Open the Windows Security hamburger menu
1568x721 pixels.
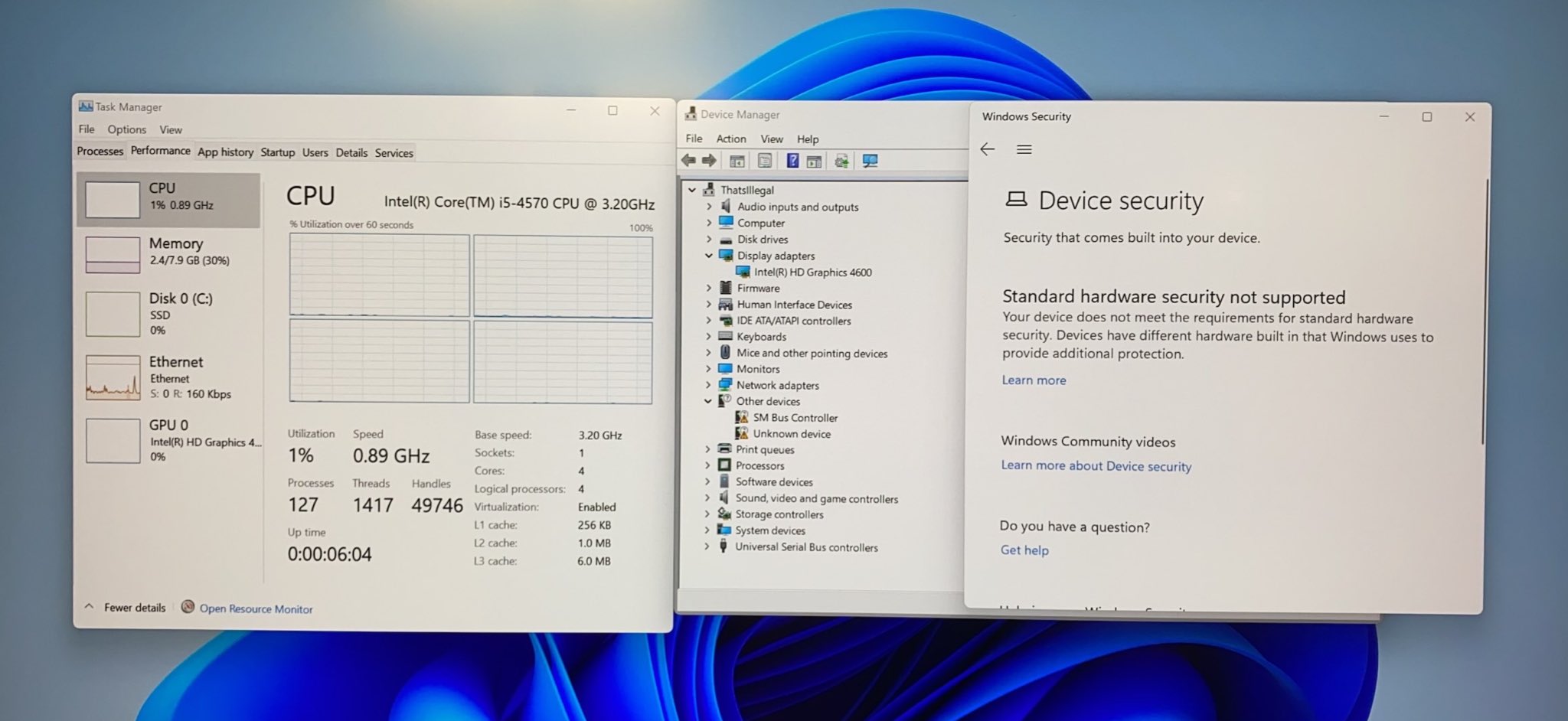[1024, 149]
